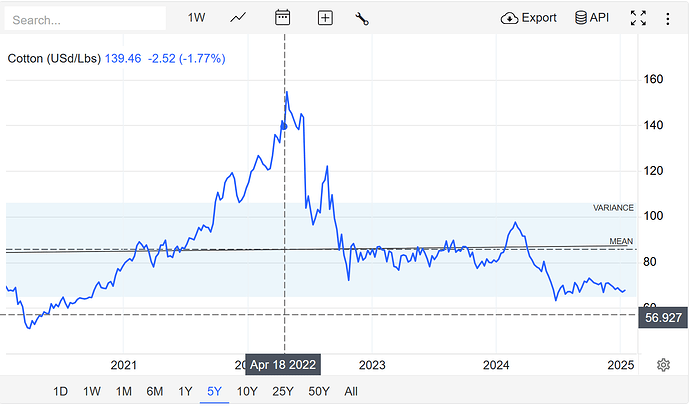
Task: Toggle fullscreen chart view
Action: point(638,18)
